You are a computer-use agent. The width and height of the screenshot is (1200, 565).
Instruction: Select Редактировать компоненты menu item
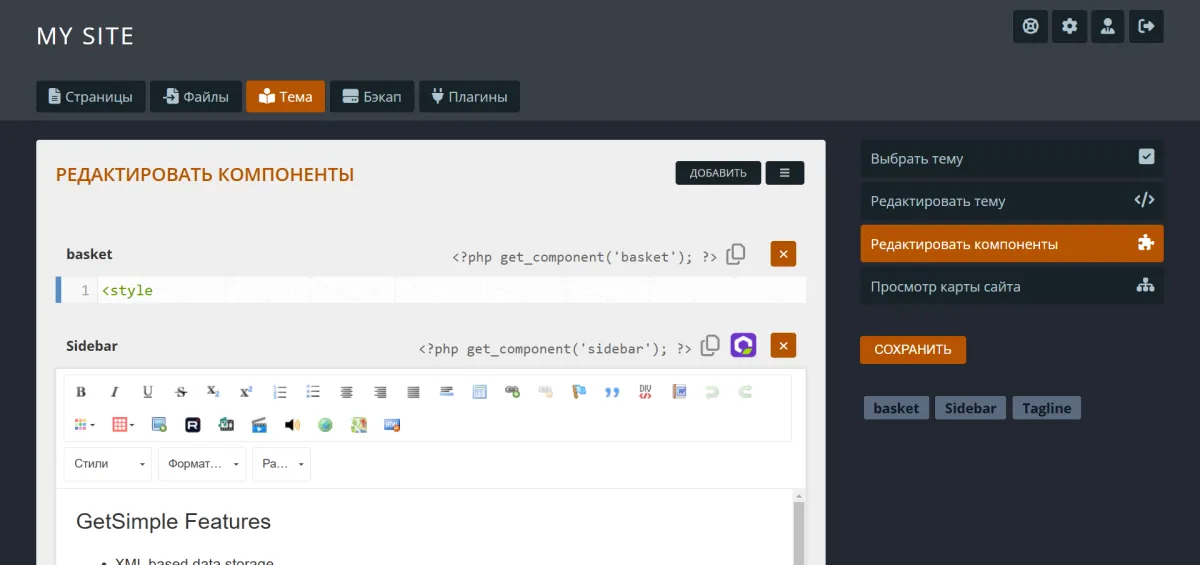point(1012,244)
